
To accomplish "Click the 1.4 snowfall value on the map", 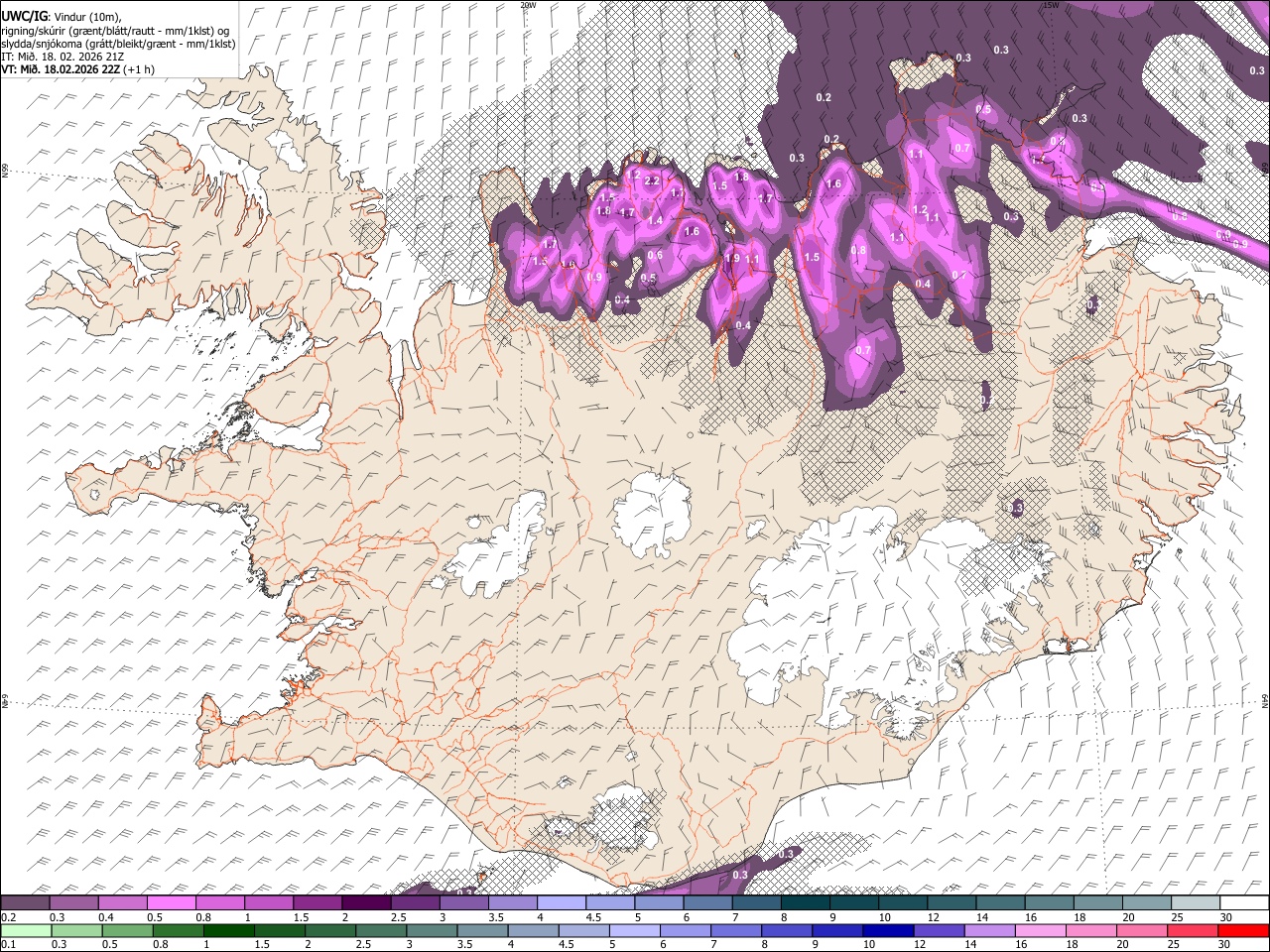I will 656,220.
